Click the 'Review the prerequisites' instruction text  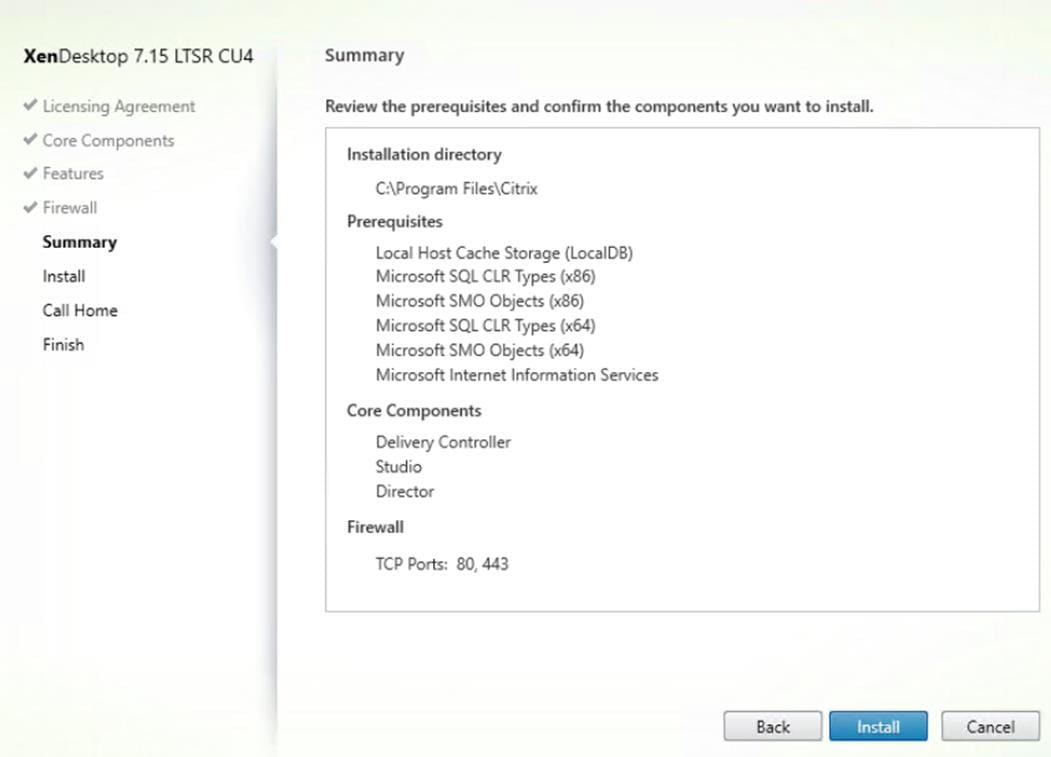coord(599,106)
